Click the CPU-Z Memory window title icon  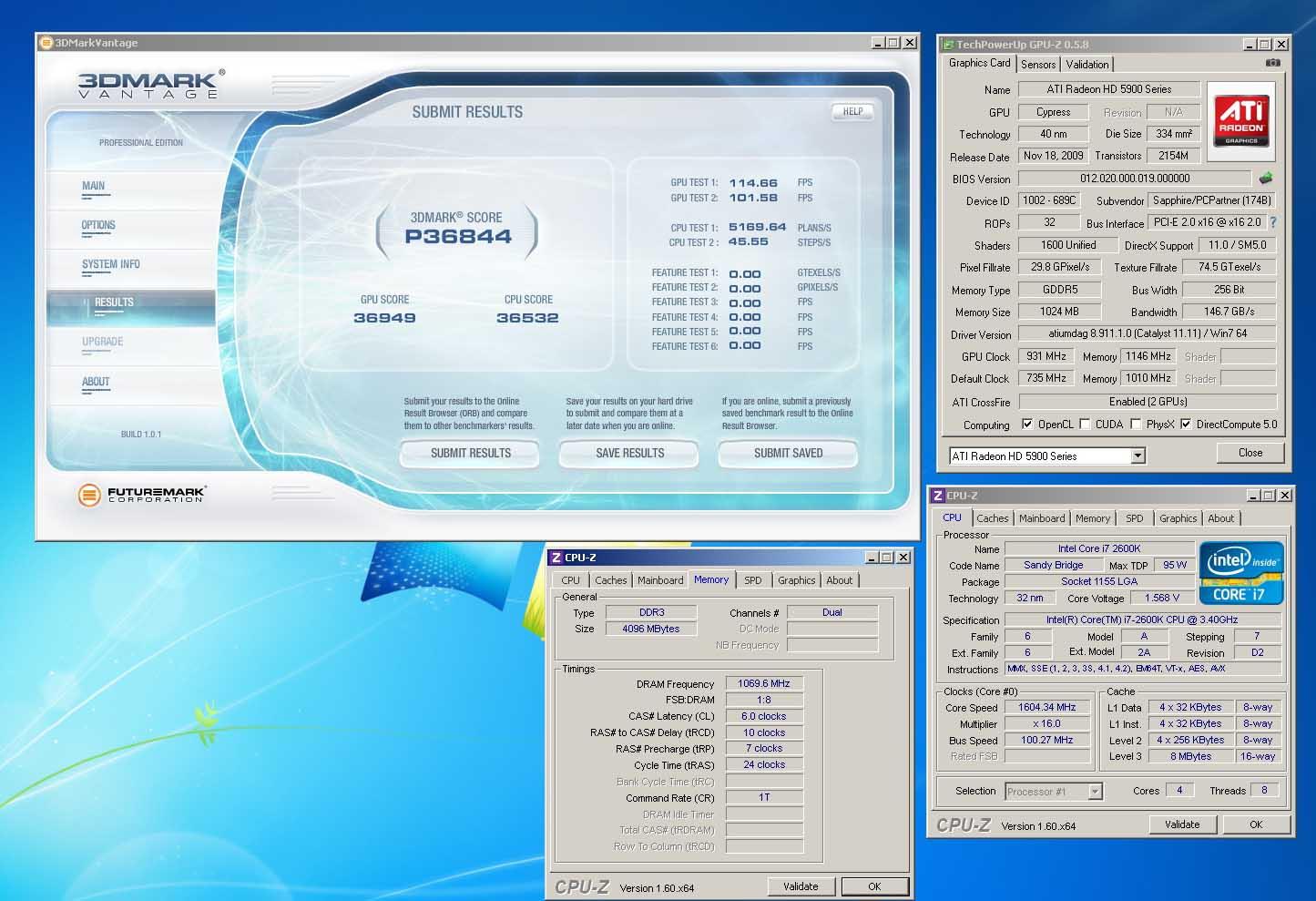coord(556,558)
